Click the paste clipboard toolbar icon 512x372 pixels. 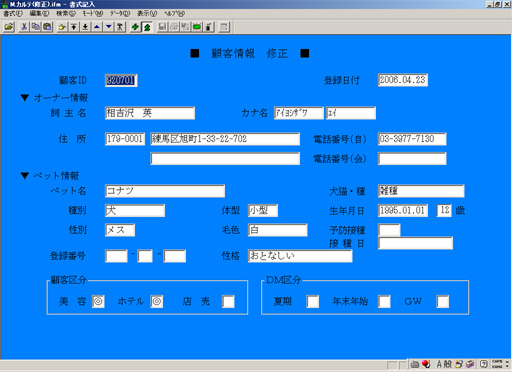(x=47, y=27)
